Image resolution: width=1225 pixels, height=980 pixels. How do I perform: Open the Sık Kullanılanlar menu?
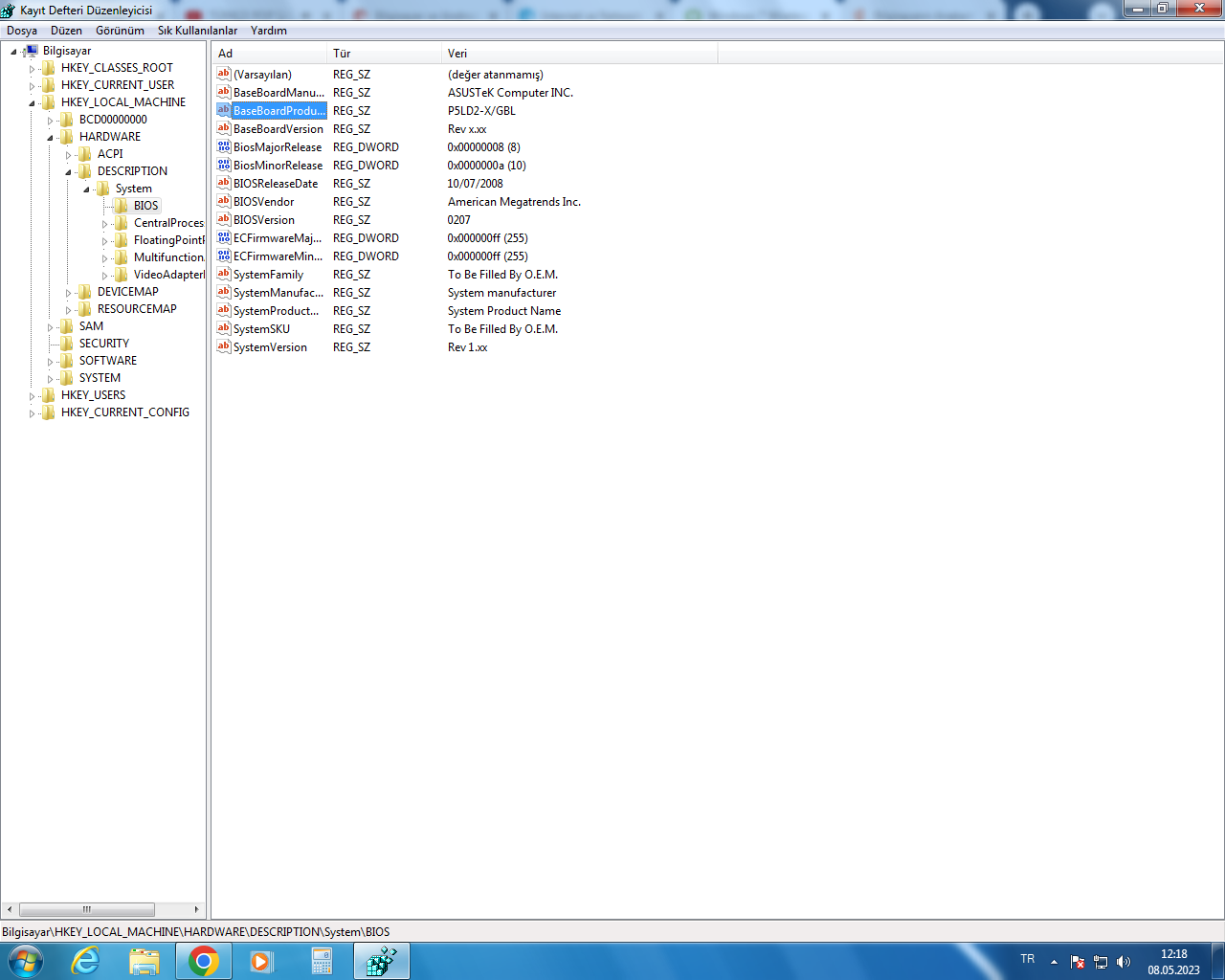pyautogui.click(x=197, y=31)
